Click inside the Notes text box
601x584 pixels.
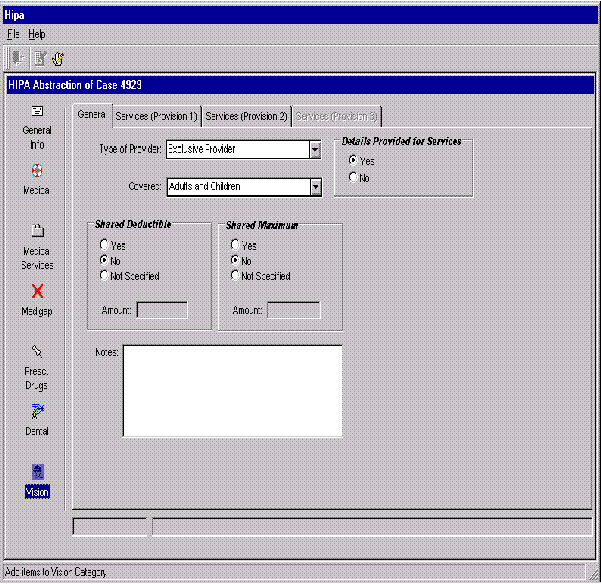click(x=232, y=390)
